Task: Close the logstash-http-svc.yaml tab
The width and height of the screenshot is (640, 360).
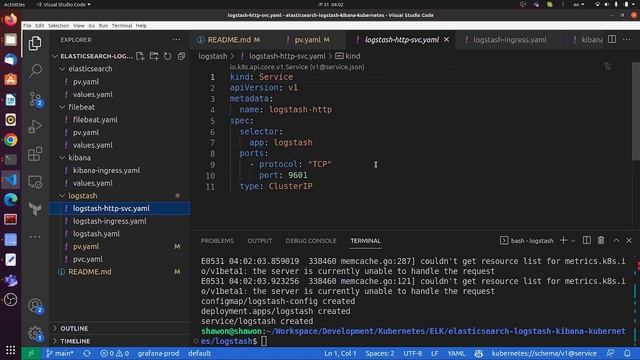Action: point(447,40)
